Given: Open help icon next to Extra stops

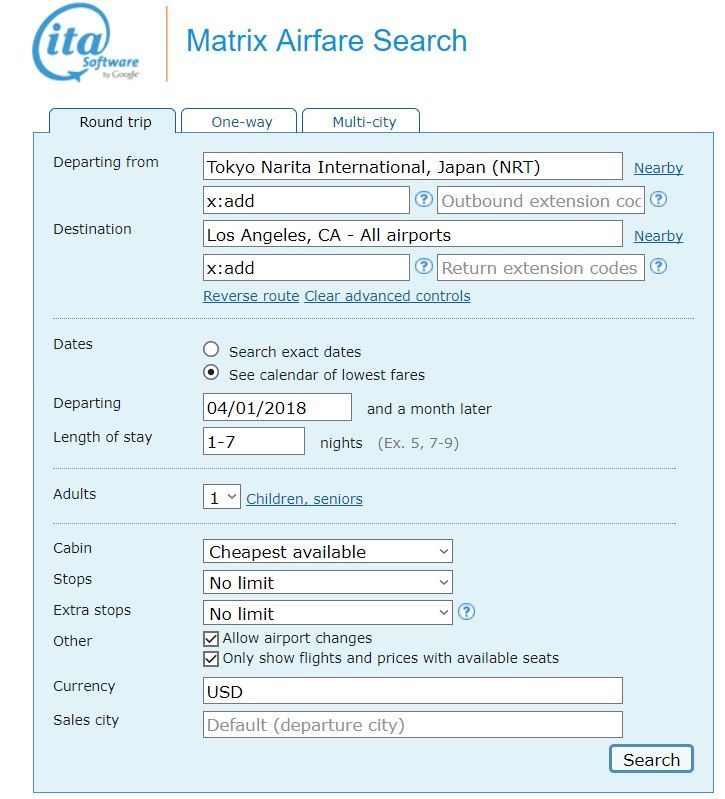Looking at the screenshot, I should [x=466, y=612].
